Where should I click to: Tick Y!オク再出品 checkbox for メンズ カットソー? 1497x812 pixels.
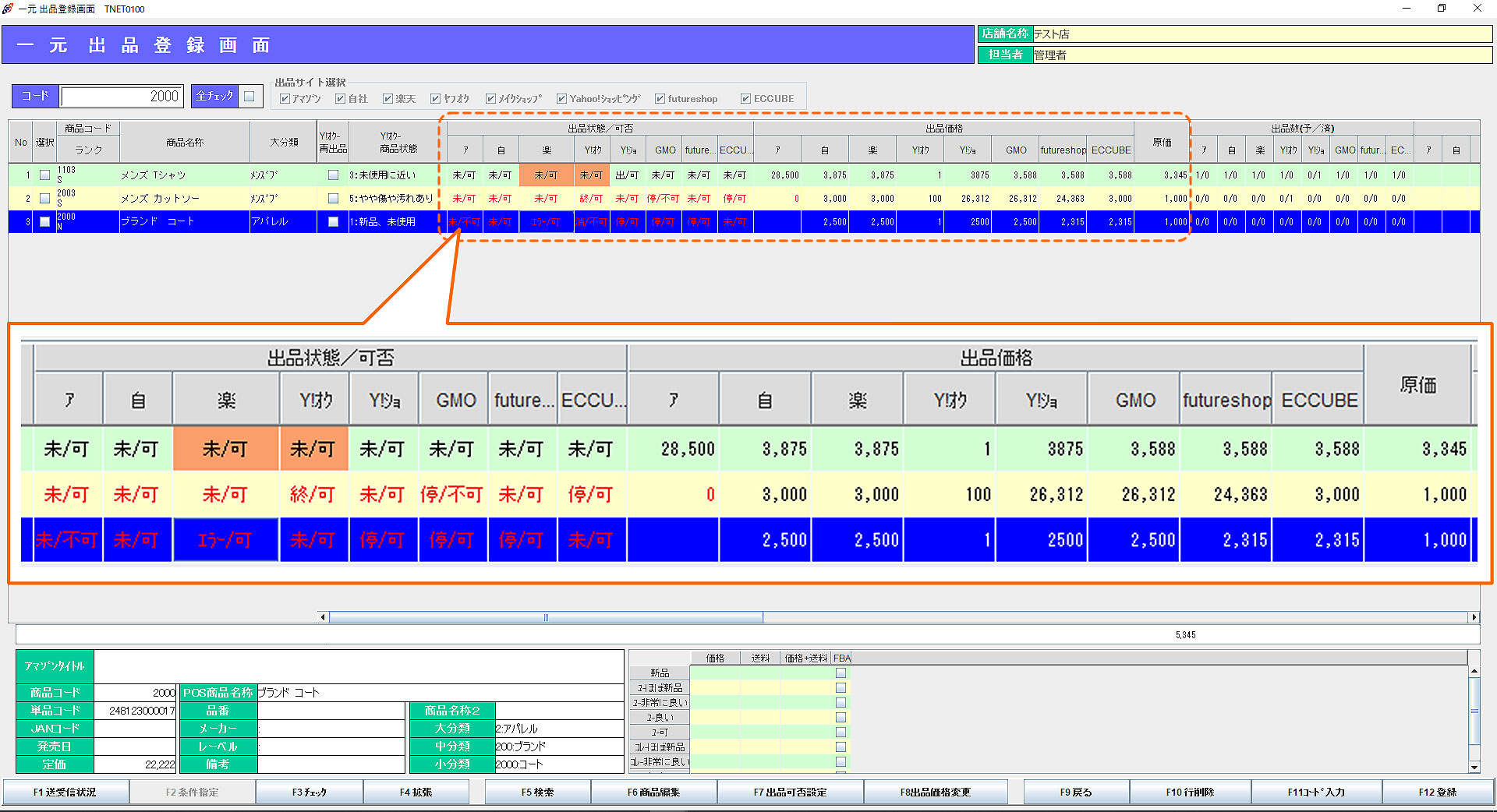point(333,199)
